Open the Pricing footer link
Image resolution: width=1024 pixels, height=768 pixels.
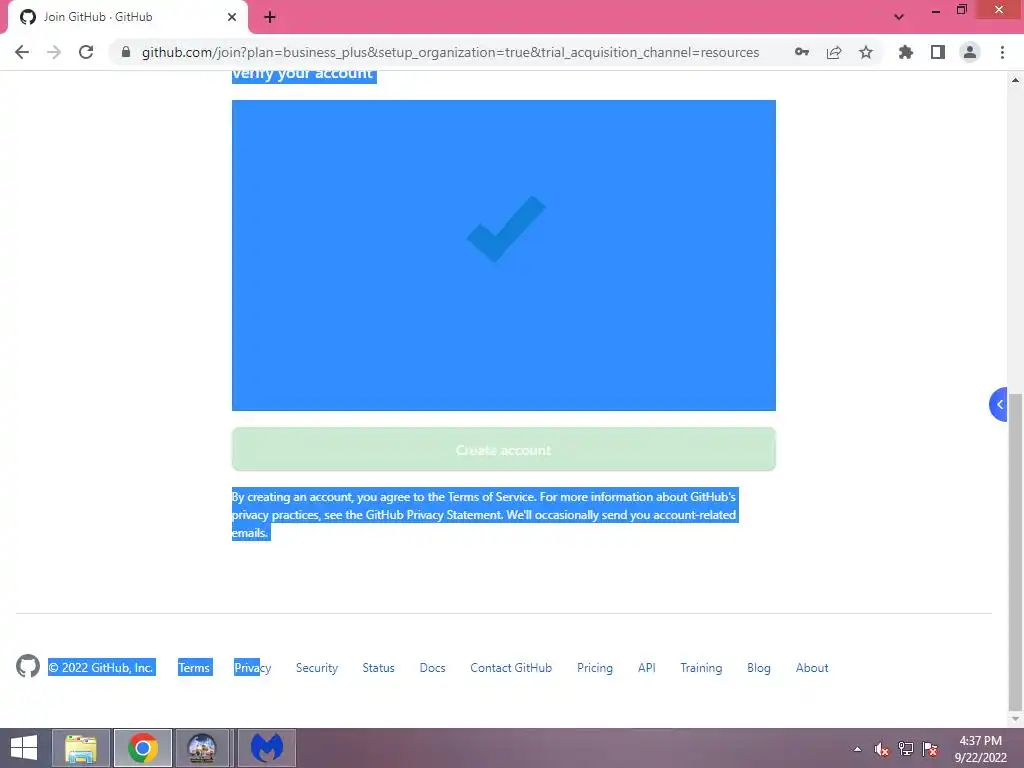coord(595,667)
